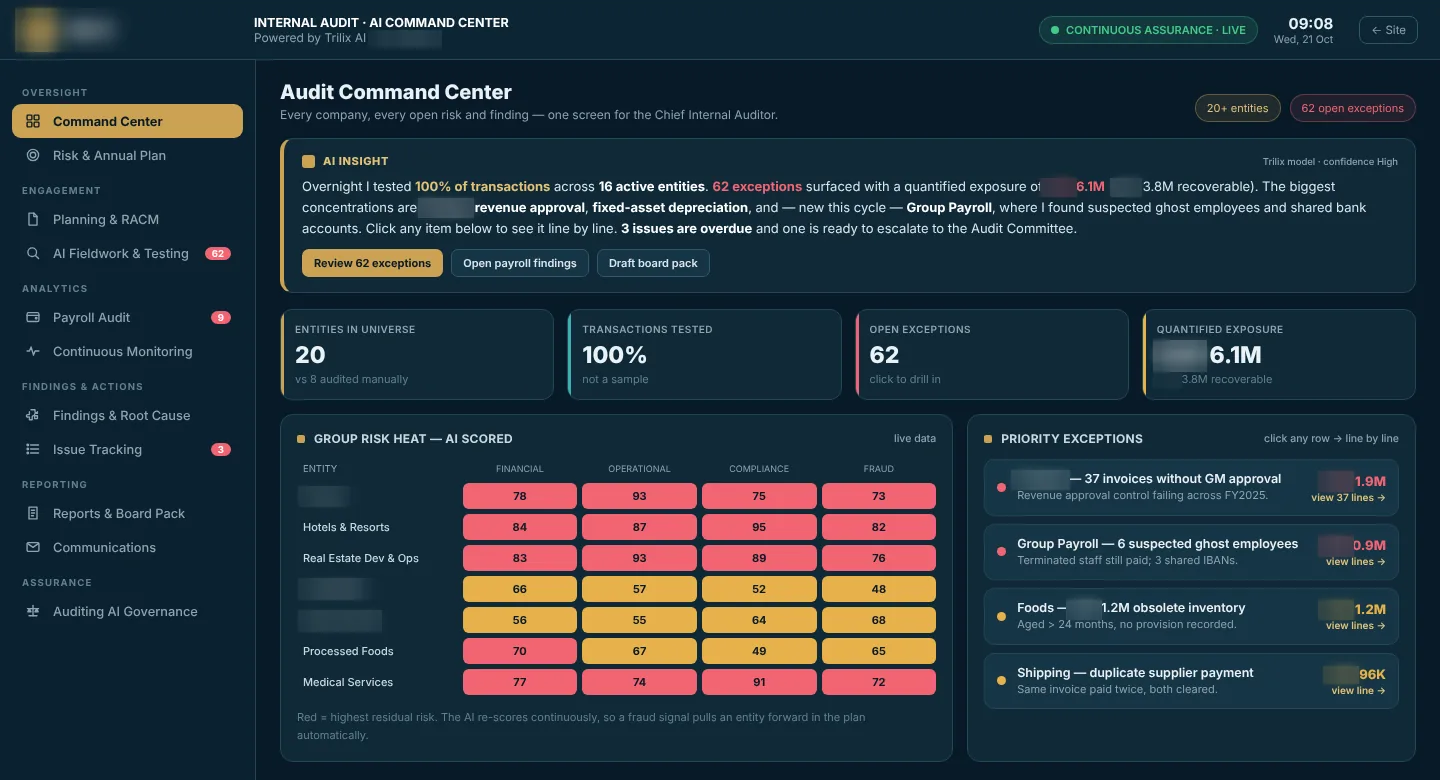This screenshot has height=780, width=1440.
Task: Click the AI Fieldwork magnifier icon
Action: (x=33, y=253)
